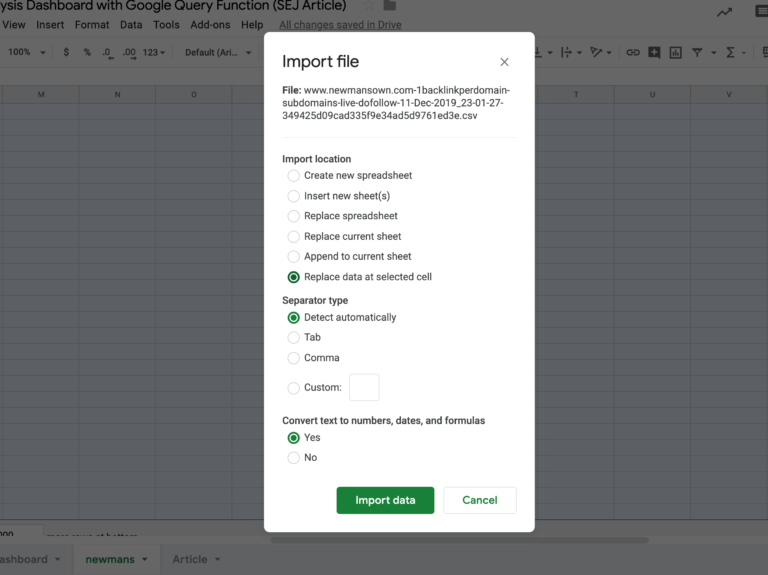
Task: Click the Import data button
Action: [385, 500]
